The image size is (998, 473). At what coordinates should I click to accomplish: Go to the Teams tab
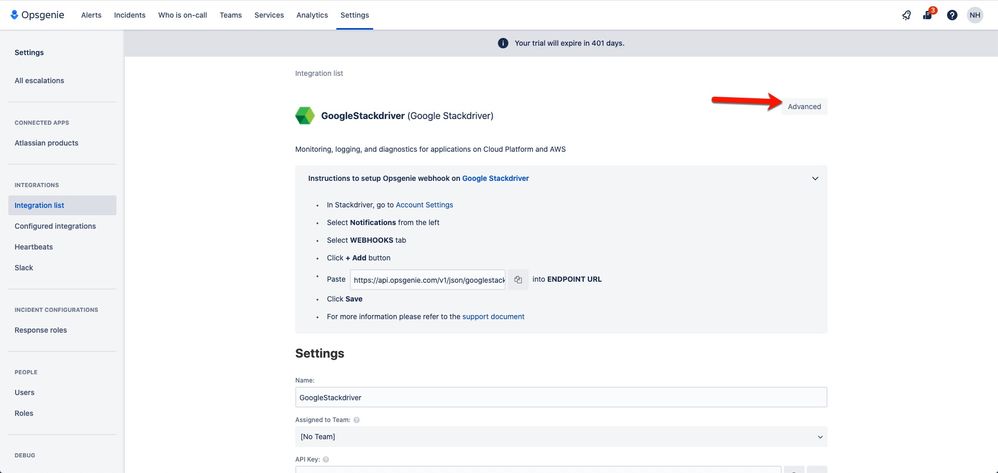point(230,15)
